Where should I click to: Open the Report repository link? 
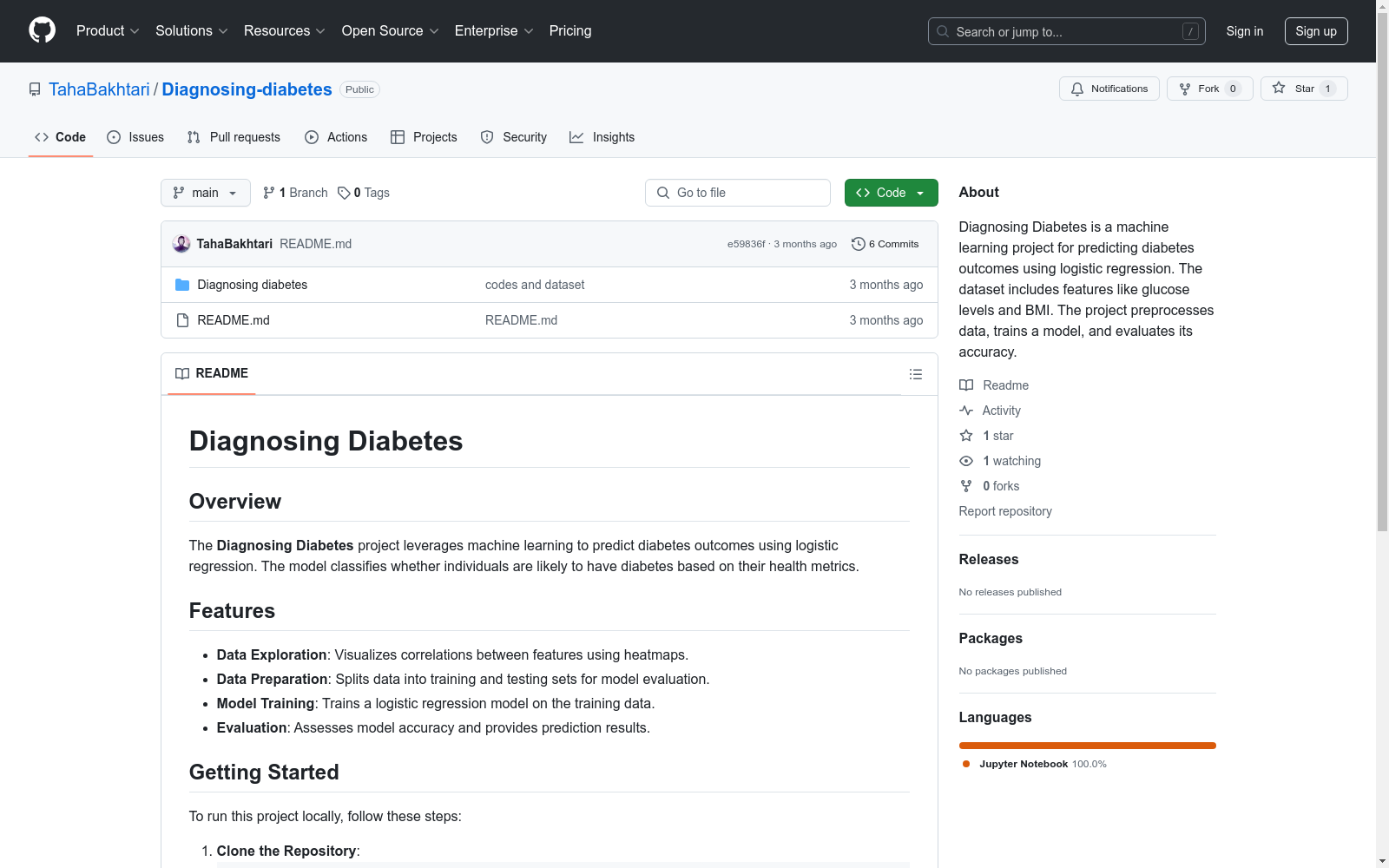pyautogui.click(x=1004, y=511)
